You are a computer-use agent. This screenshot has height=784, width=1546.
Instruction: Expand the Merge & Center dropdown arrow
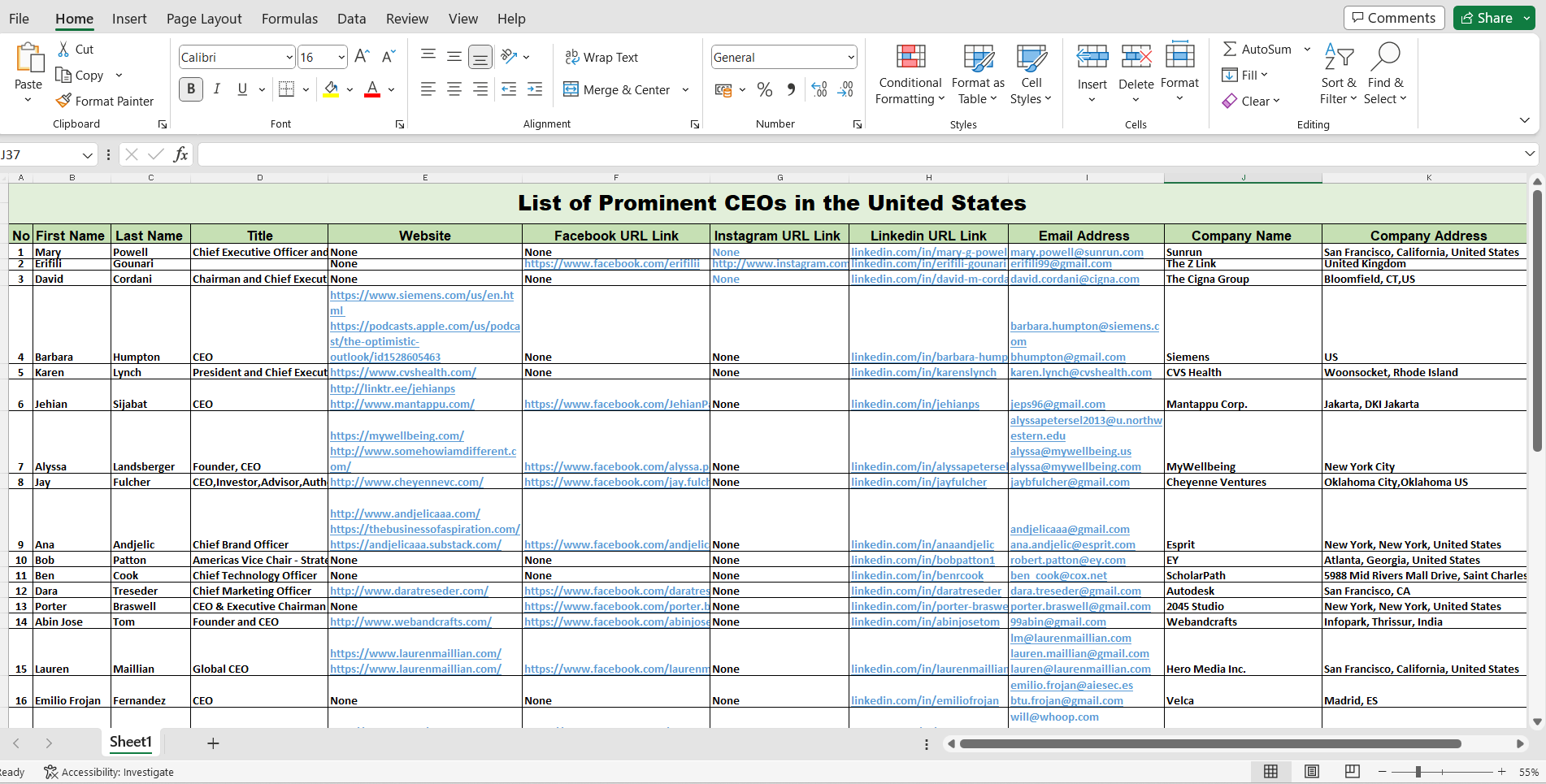pyautogui.click(x=685, y=89)
